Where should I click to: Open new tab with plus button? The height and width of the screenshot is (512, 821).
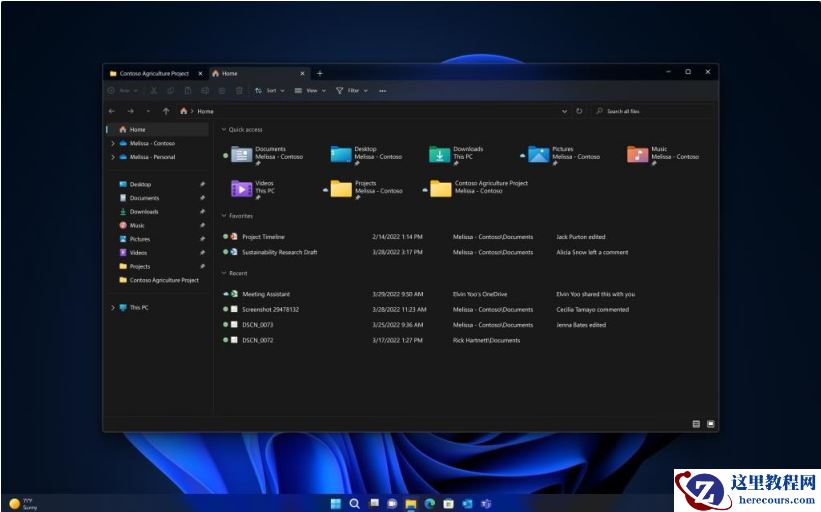pos(320,73)
